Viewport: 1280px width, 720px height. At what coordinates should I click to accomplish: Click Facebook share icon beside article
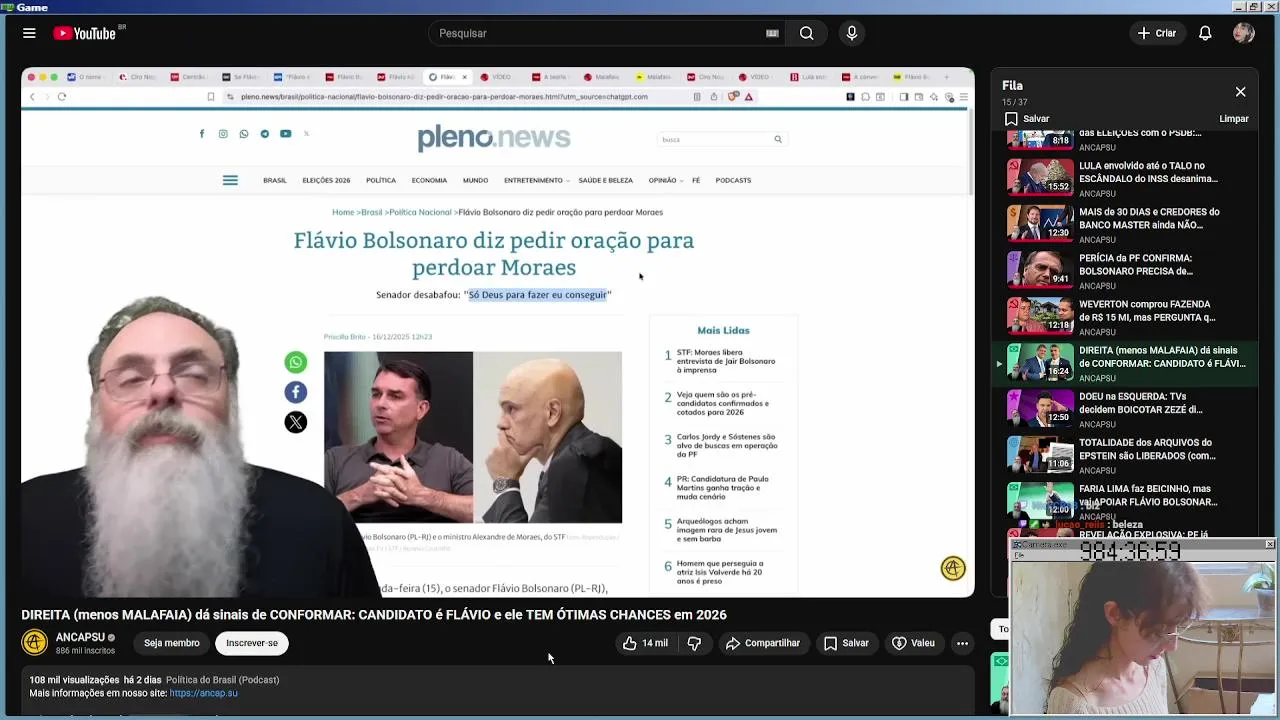pos(295,392)
